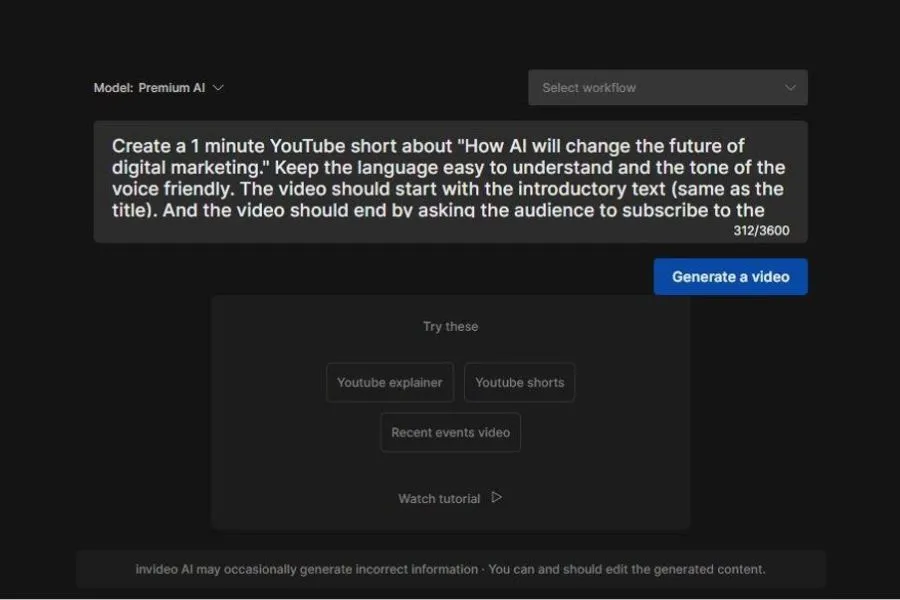Screen dimensions: 900x600
Task: Click the Select workflow placeholder text
Action: [589, 88]
